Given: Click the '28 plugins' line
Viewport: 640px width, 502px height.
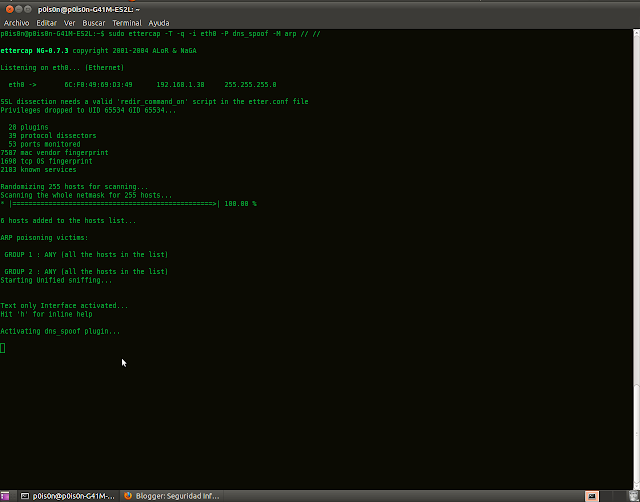Looking at the screenshot, I should click(28, 127).
